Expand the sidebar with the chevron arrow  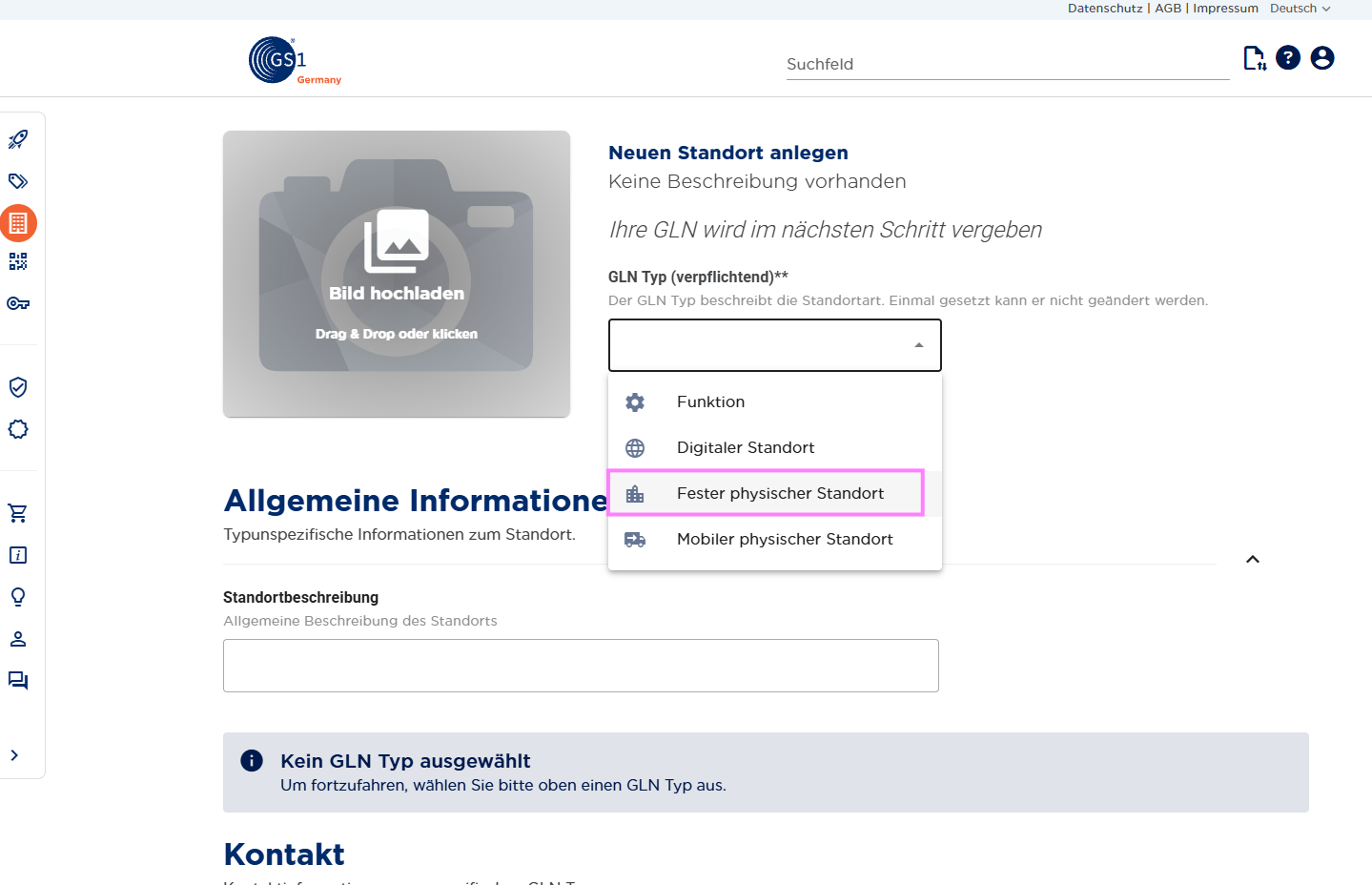click(14, 755)
